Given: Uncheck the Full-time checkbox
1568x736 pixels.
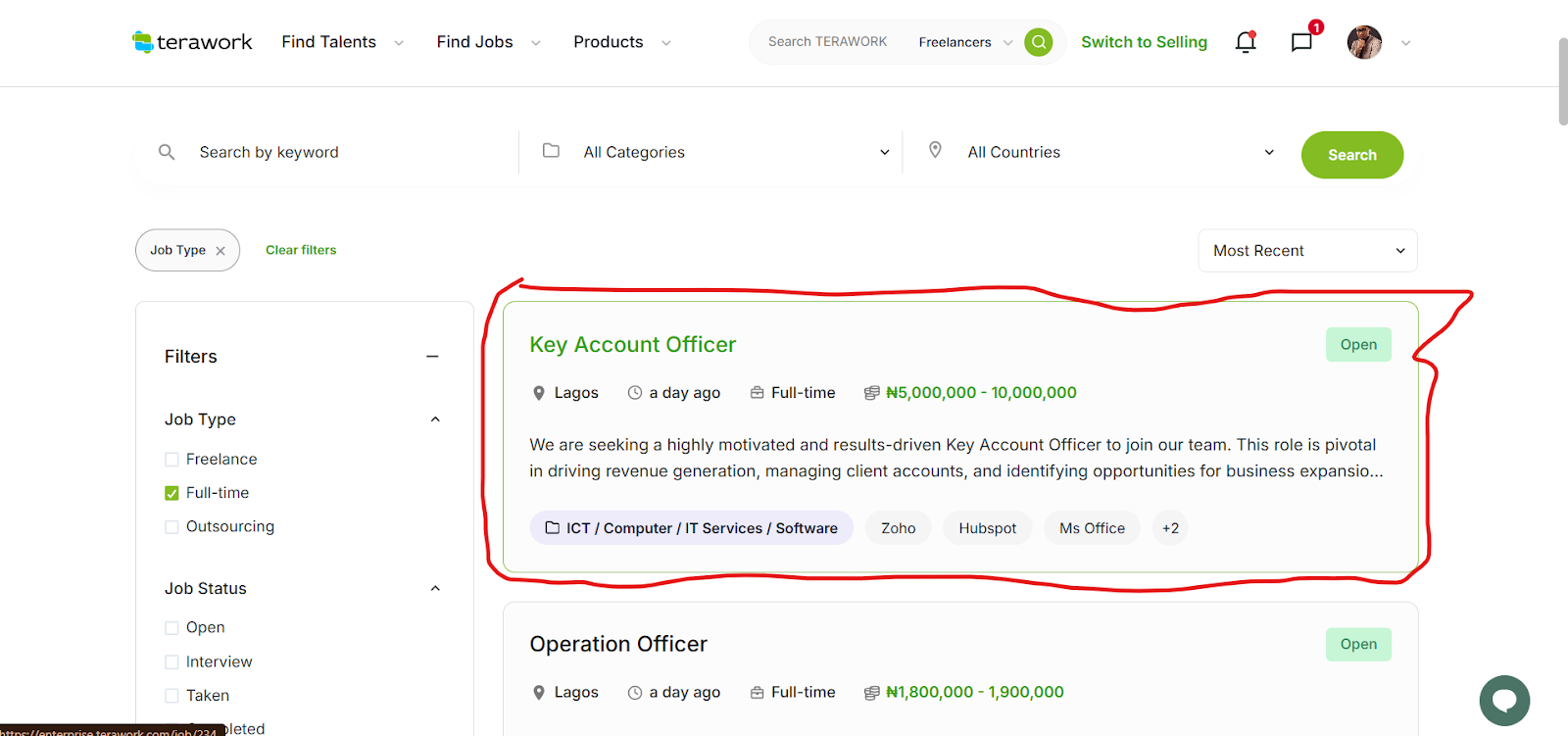Looking at the screenshot, I should (x=172, y=493).
